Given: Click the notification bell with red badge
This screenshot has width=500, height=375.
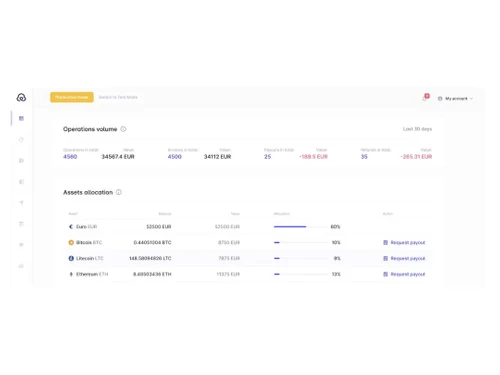Looking at the screenshot, I should click(425, 97).
